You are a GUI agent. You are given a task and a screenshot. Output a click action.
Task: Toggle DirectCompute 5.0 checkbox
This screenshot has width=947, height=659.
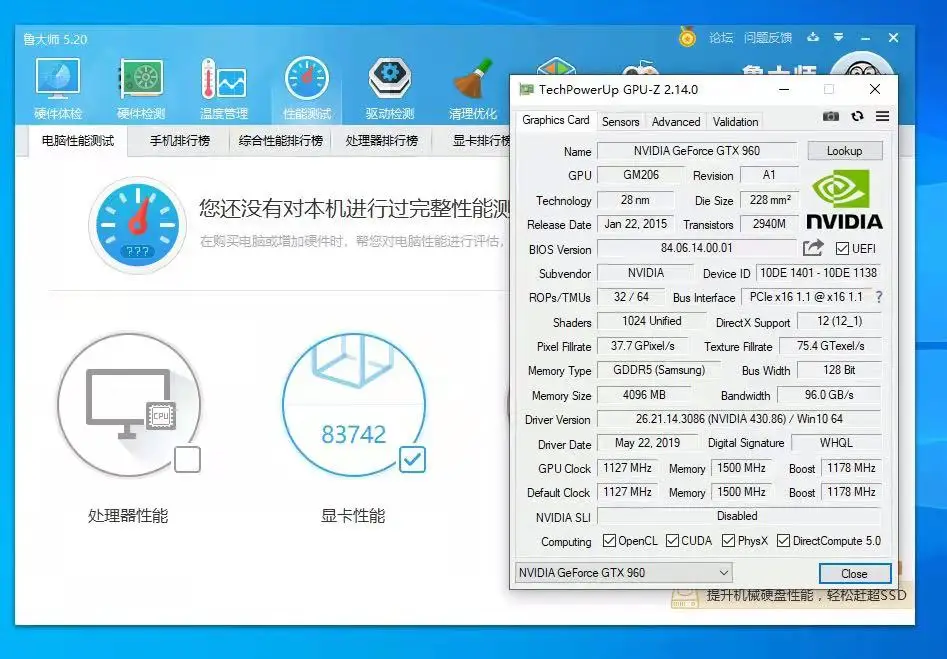(783, 541)
